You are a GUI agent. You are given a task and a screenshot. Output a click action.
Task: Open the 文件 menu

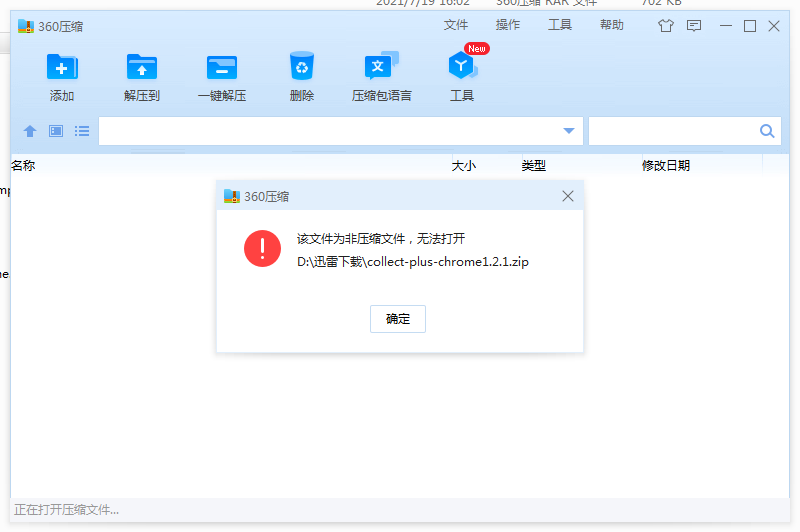click(456, 25)
